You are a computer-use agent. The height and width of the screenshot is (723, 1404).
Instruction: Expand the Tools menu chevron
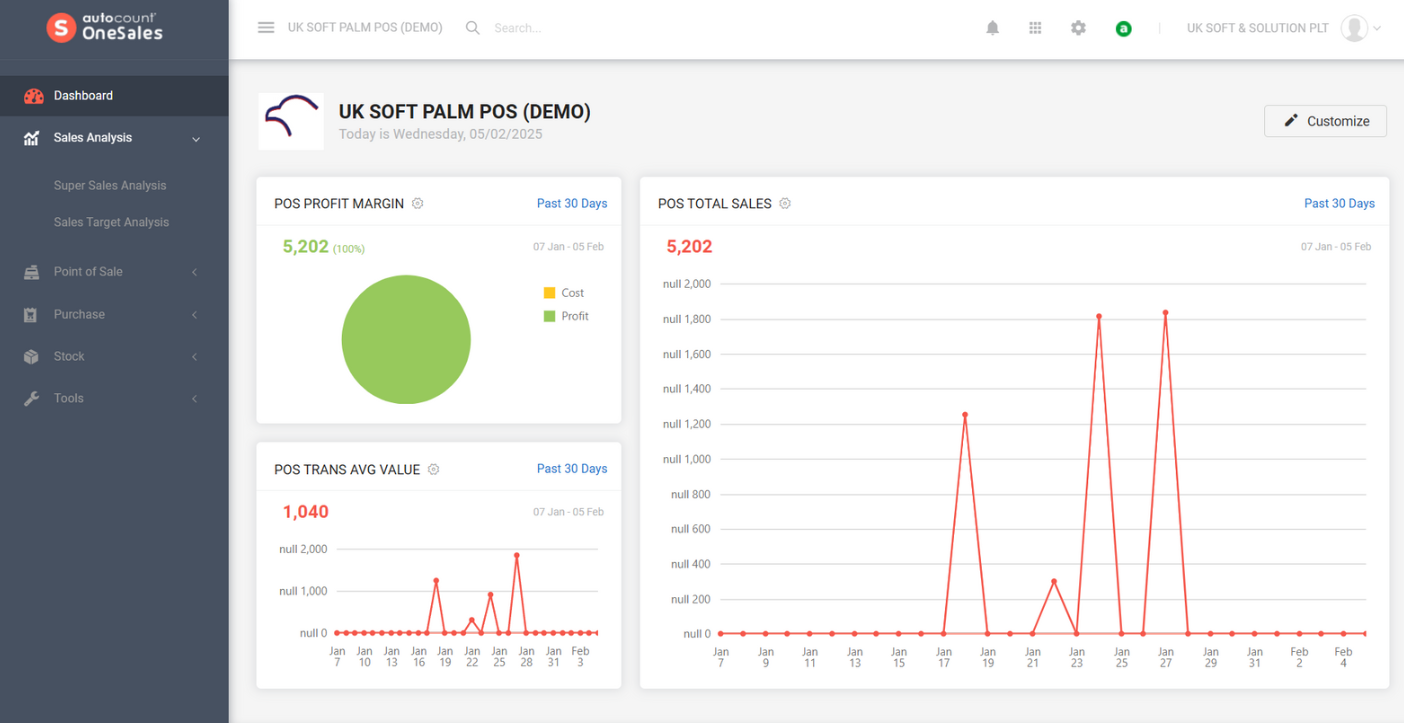195,399
